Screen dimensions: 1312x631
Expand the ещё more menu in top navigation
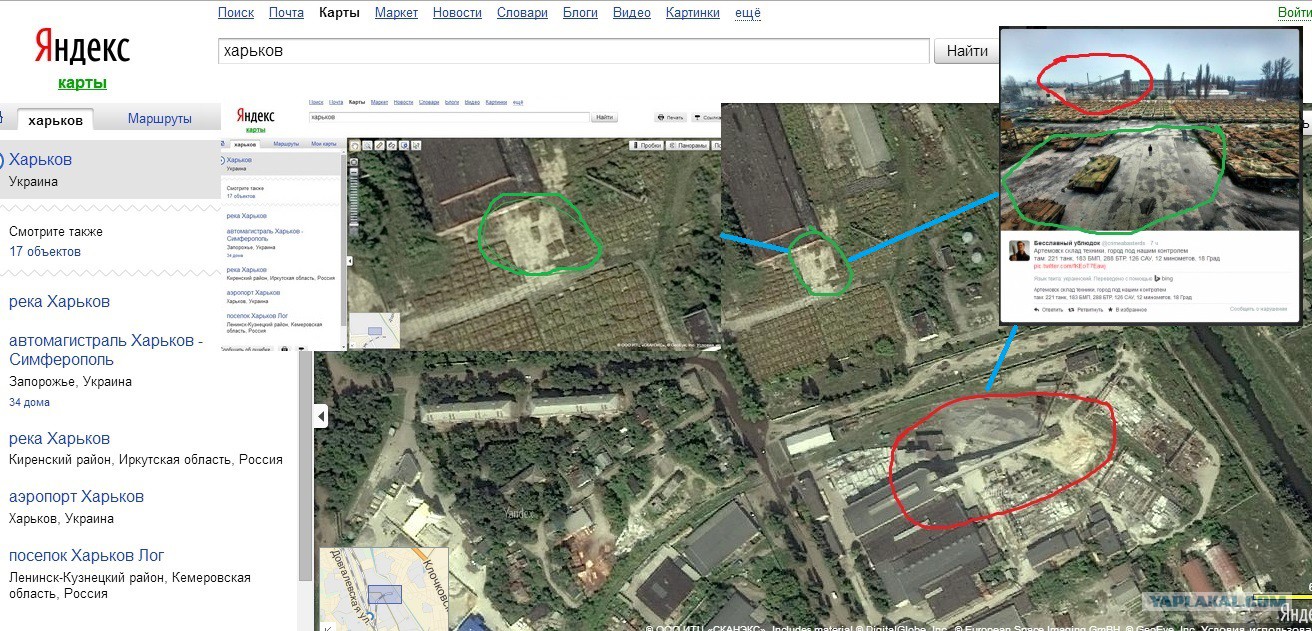click(747, 13)
